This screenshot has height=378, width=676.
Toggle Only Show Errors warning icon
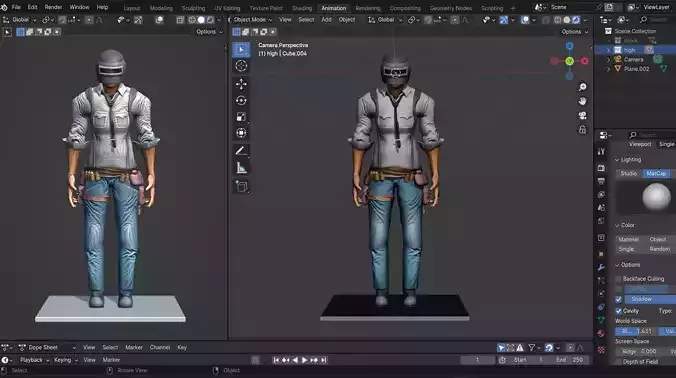520,347
